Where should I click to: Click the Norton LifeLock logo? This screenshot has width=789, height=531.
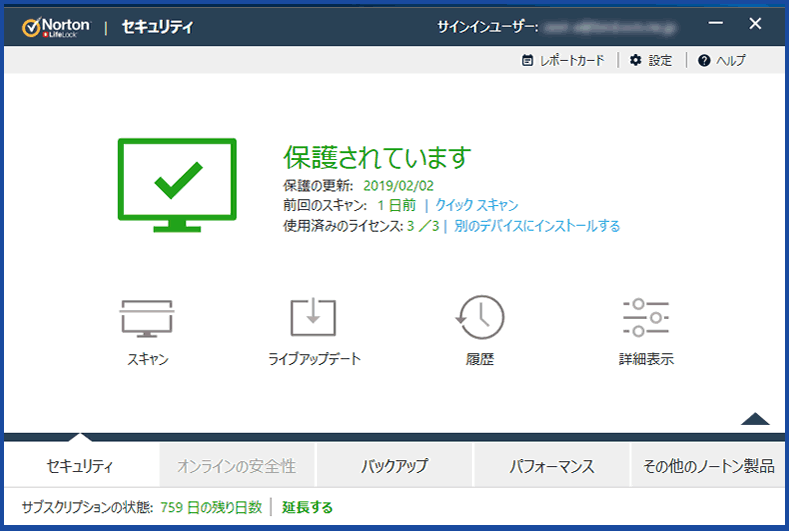(x=56, y=27)
